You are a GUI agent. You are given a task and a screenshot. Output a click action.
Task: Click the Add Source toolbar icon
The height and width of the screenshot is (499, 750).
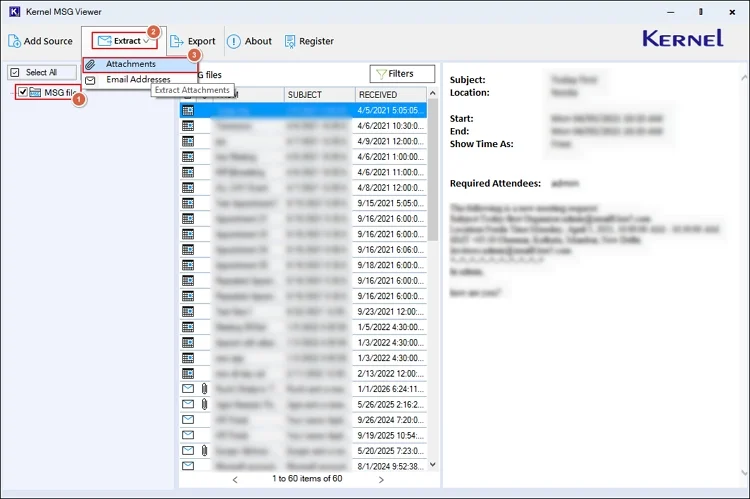(x=15, y=41)
